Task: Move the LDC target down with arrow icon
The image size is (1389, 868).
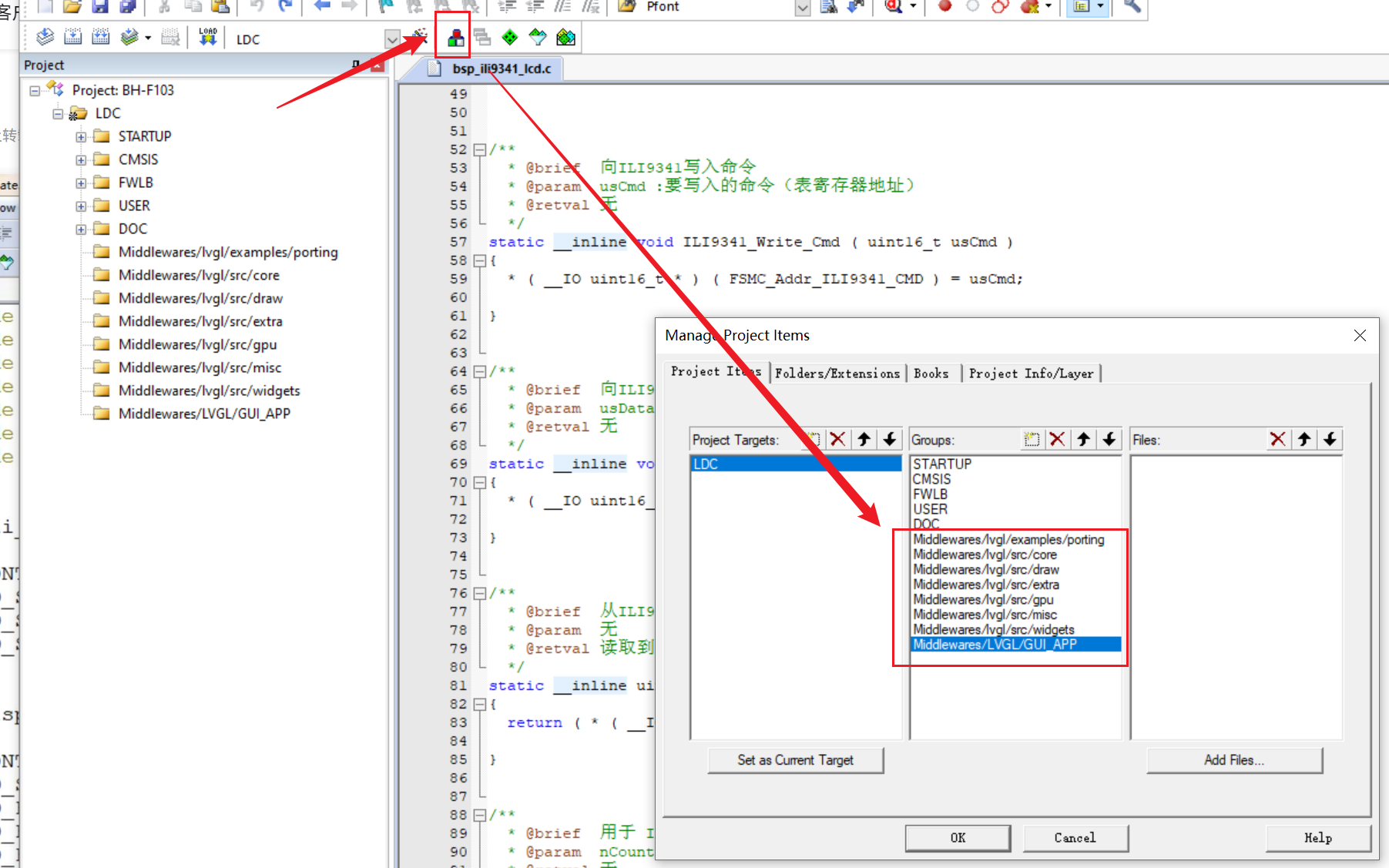Action: (890, 440)
